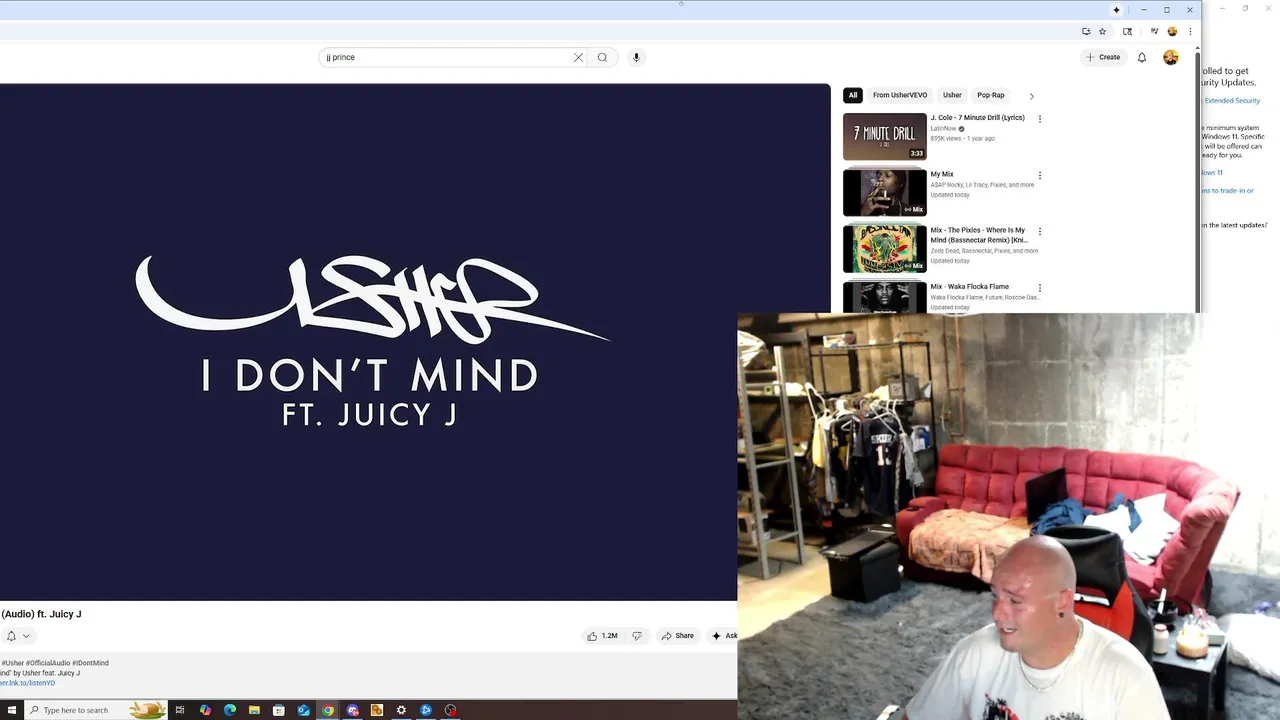Open Settings gear on the taskbar

(x=401, y=710)
